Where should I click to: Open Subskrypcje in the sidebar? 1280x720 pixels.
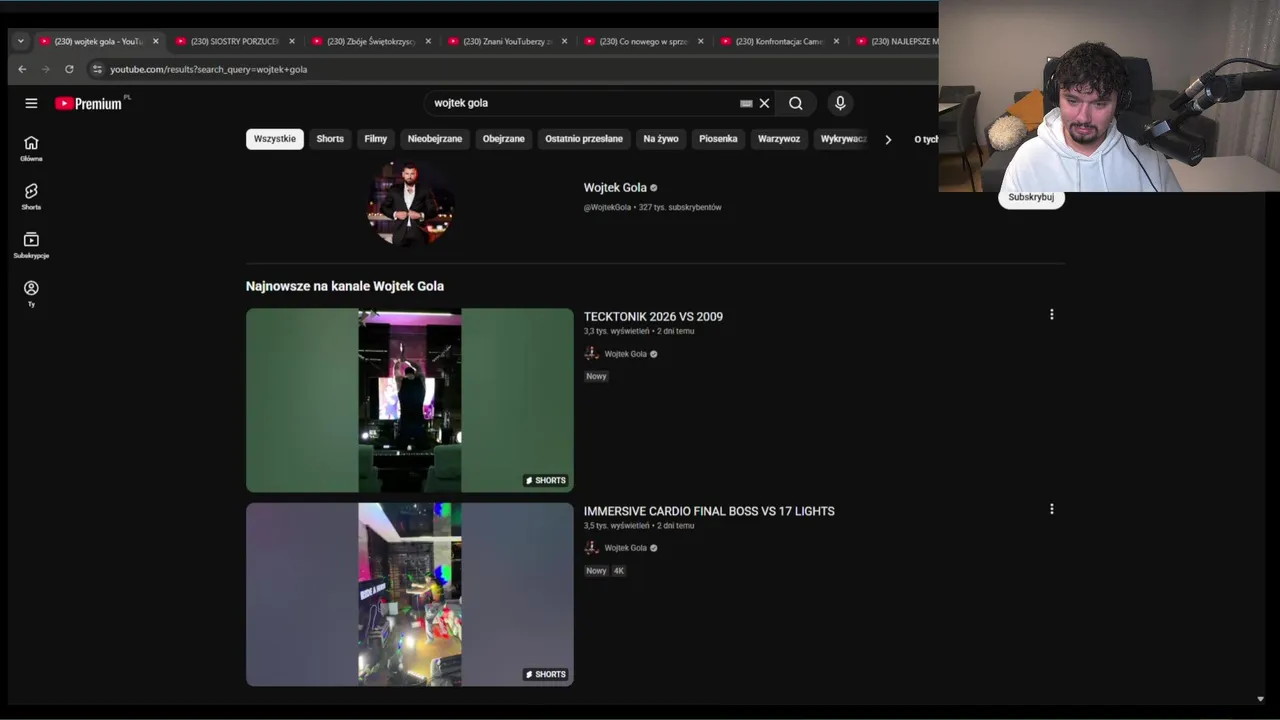(31, 245)
